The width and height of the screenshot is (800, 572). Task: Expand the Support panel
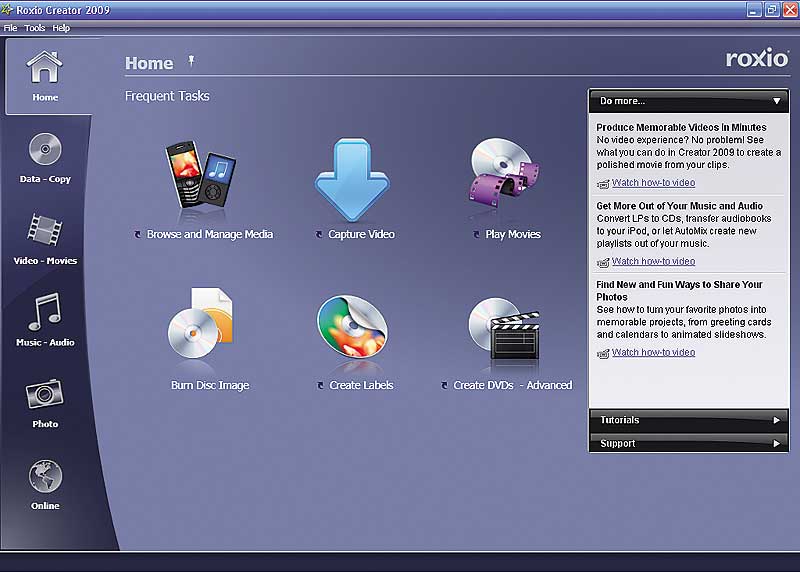coord(689,443)
